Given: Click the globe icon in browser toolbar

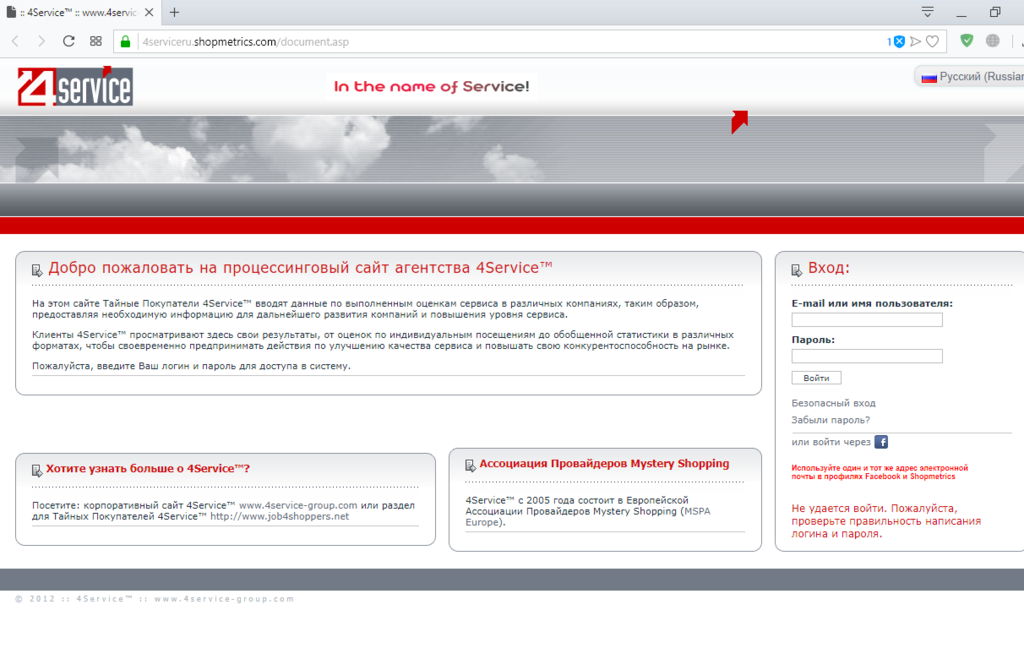Looking at the screenshot, I should 993,40.
